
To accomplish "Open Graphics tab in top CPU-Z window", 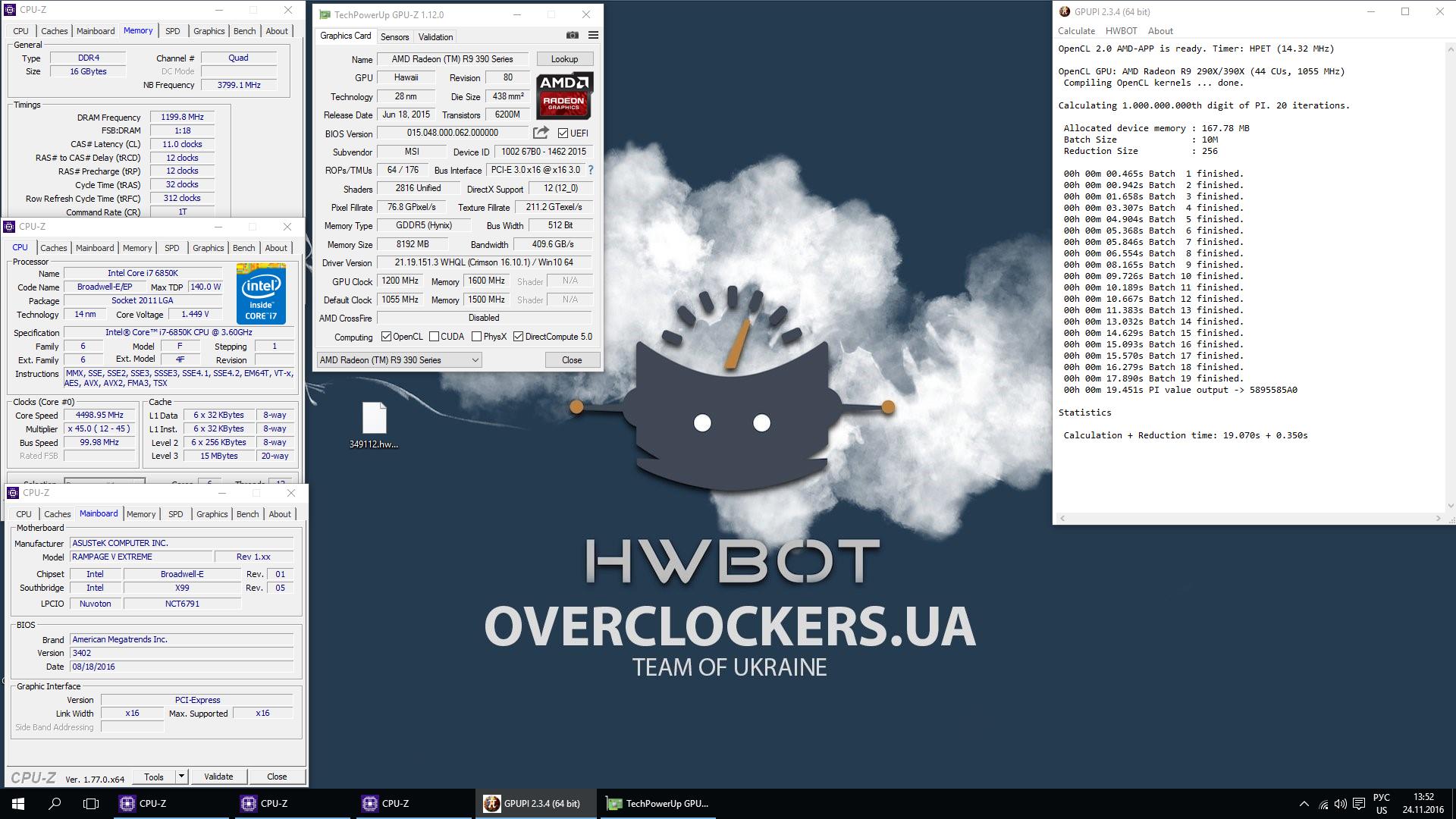I will [209, 31].
